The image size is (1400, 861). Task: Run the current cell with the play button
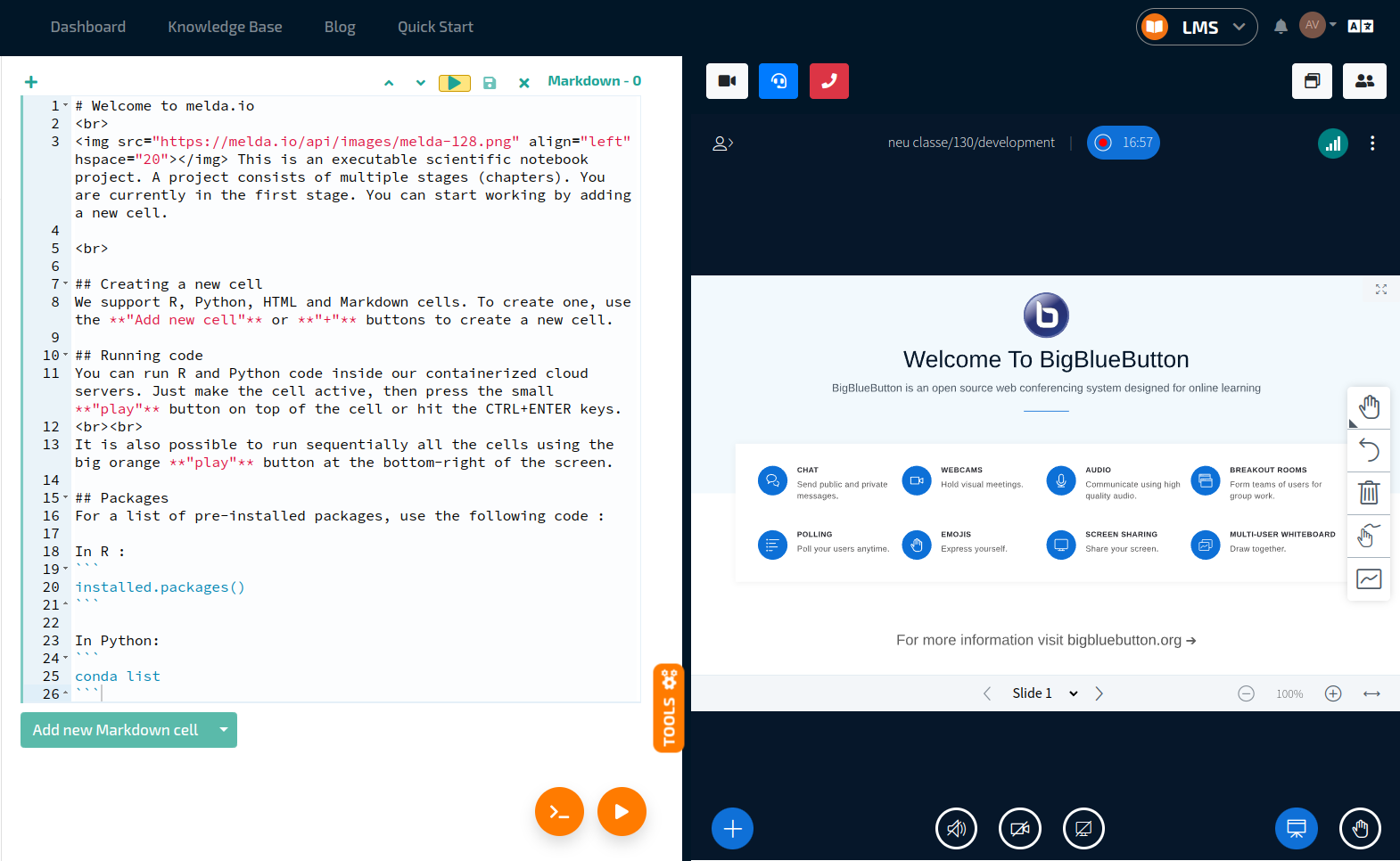pyautogui.click(x=454, y=83)
